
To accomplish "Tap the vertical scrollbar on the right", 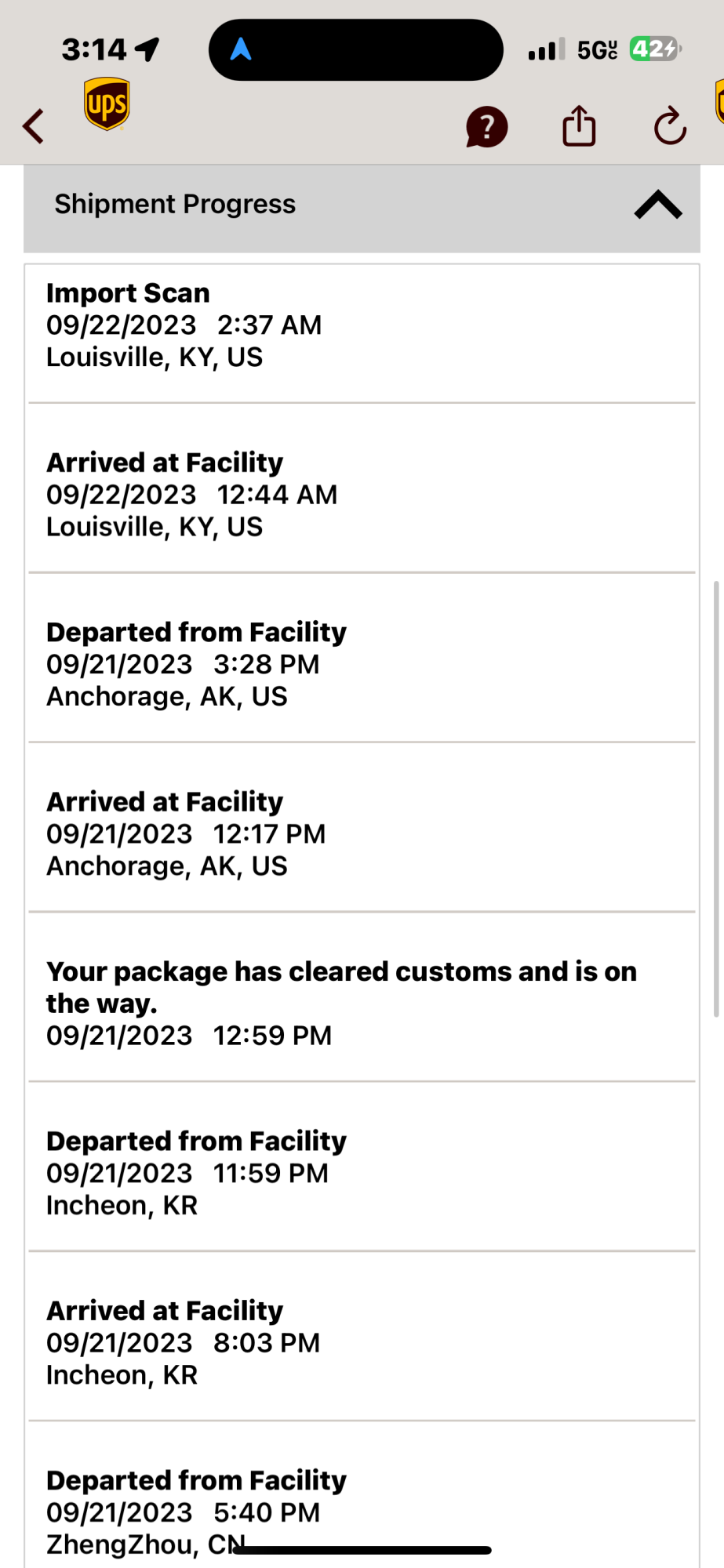I will pyautogui.click(x=715, y=800).
